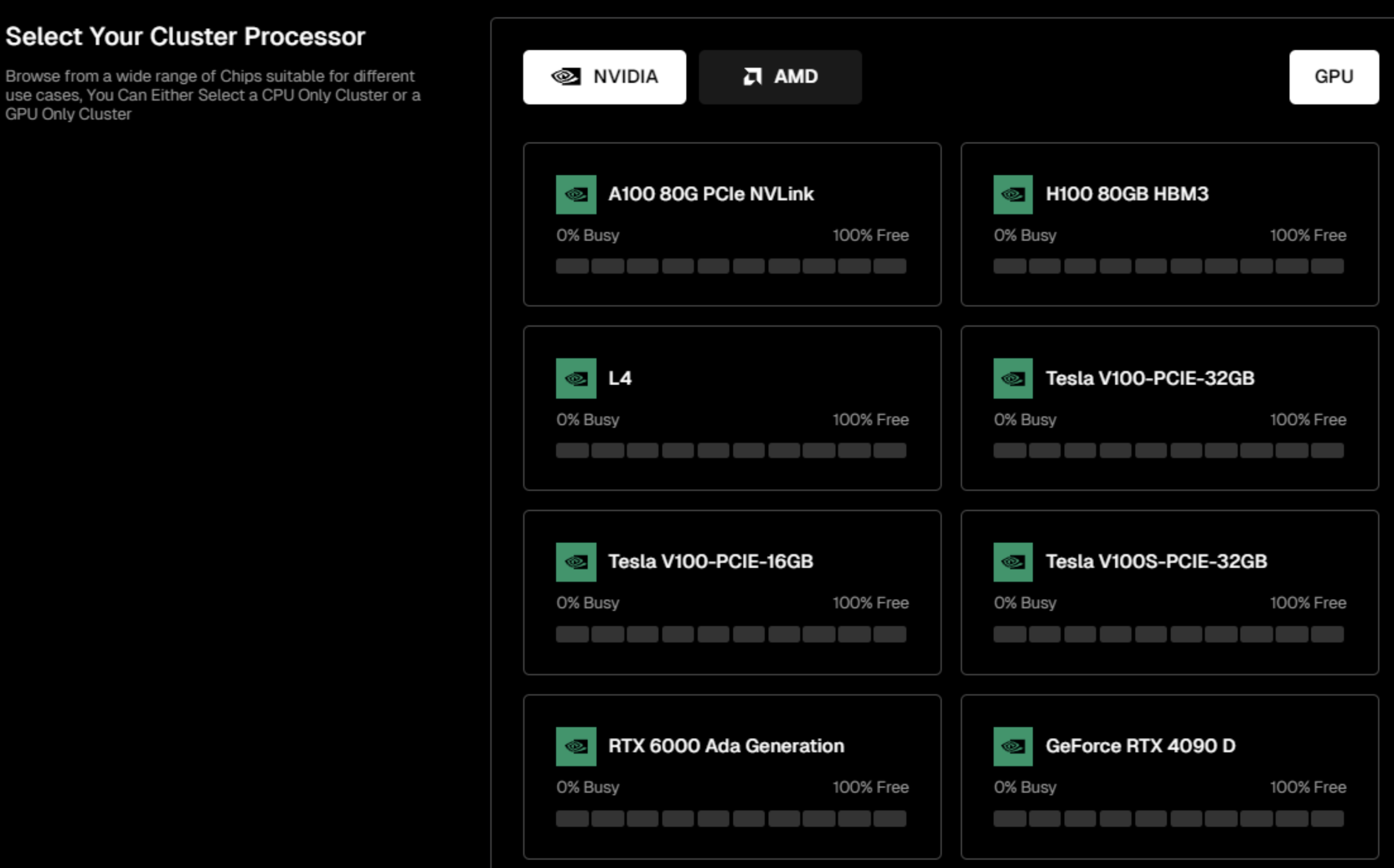Select the A100 80G PCIe NVLink title
Screen dimensions: 1394x868
(711, 194)
